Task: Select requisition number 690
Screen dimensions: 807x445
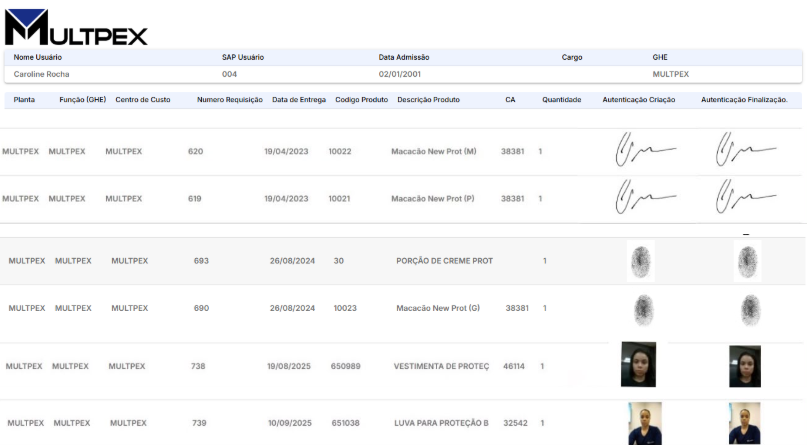Action: click(x=201, y=308)
